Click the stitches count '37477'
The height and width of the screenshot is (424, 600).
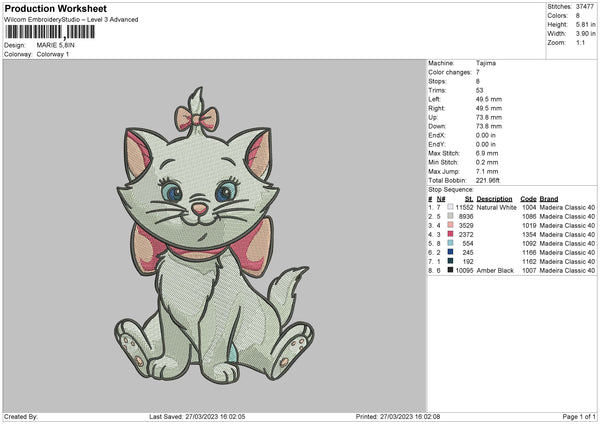click(585, 7)
